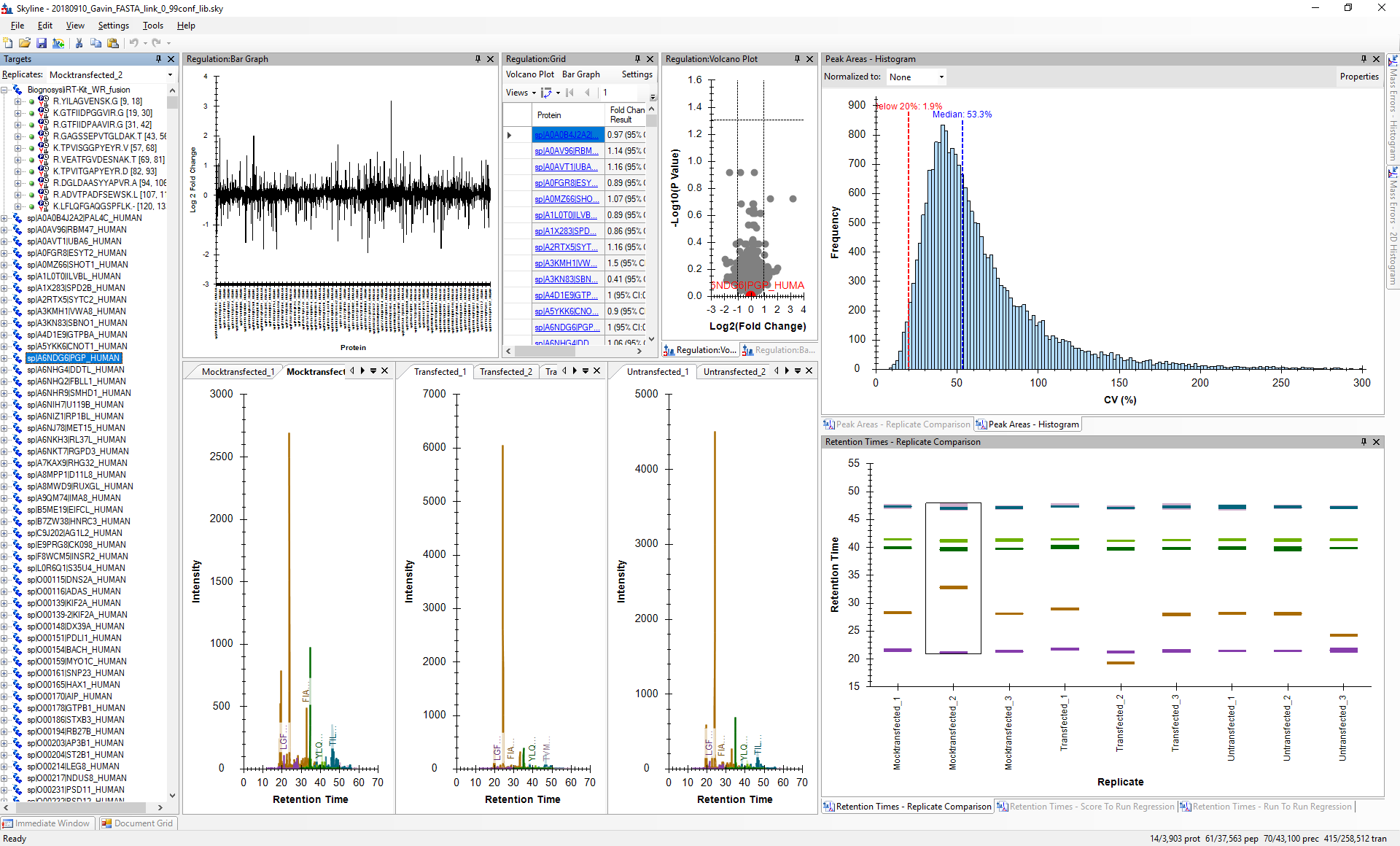Click the New Document toolbar icon
This screenshot has width=1400, height=846.
click(x=8, y=43)
